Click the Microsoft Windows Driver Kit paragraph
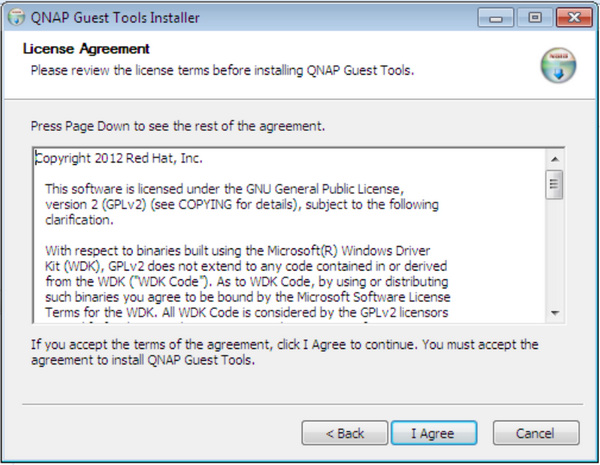This screenshot has width=600, height=465. [x=248, y=281]
